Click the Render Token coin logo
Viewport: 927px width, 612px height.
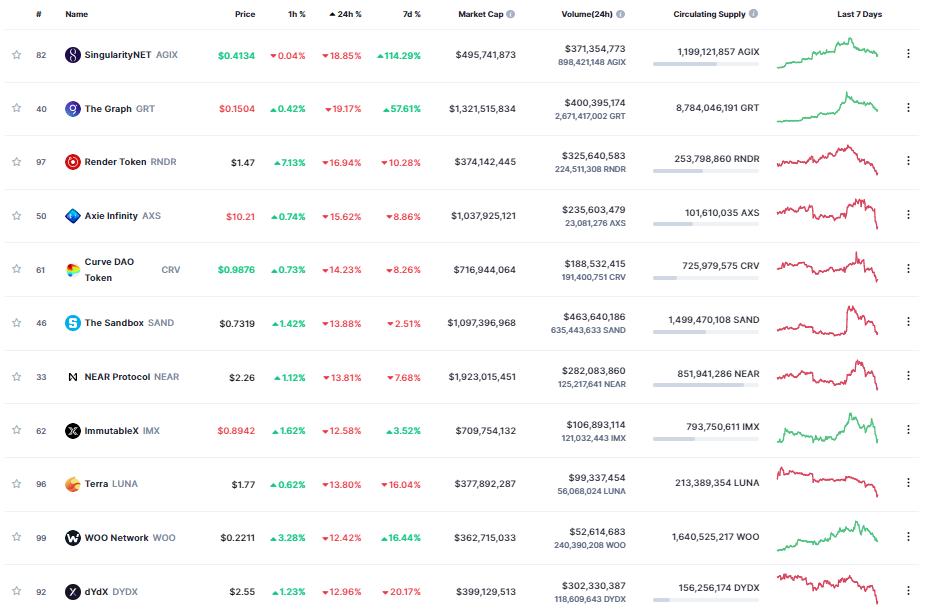(73, 162)
